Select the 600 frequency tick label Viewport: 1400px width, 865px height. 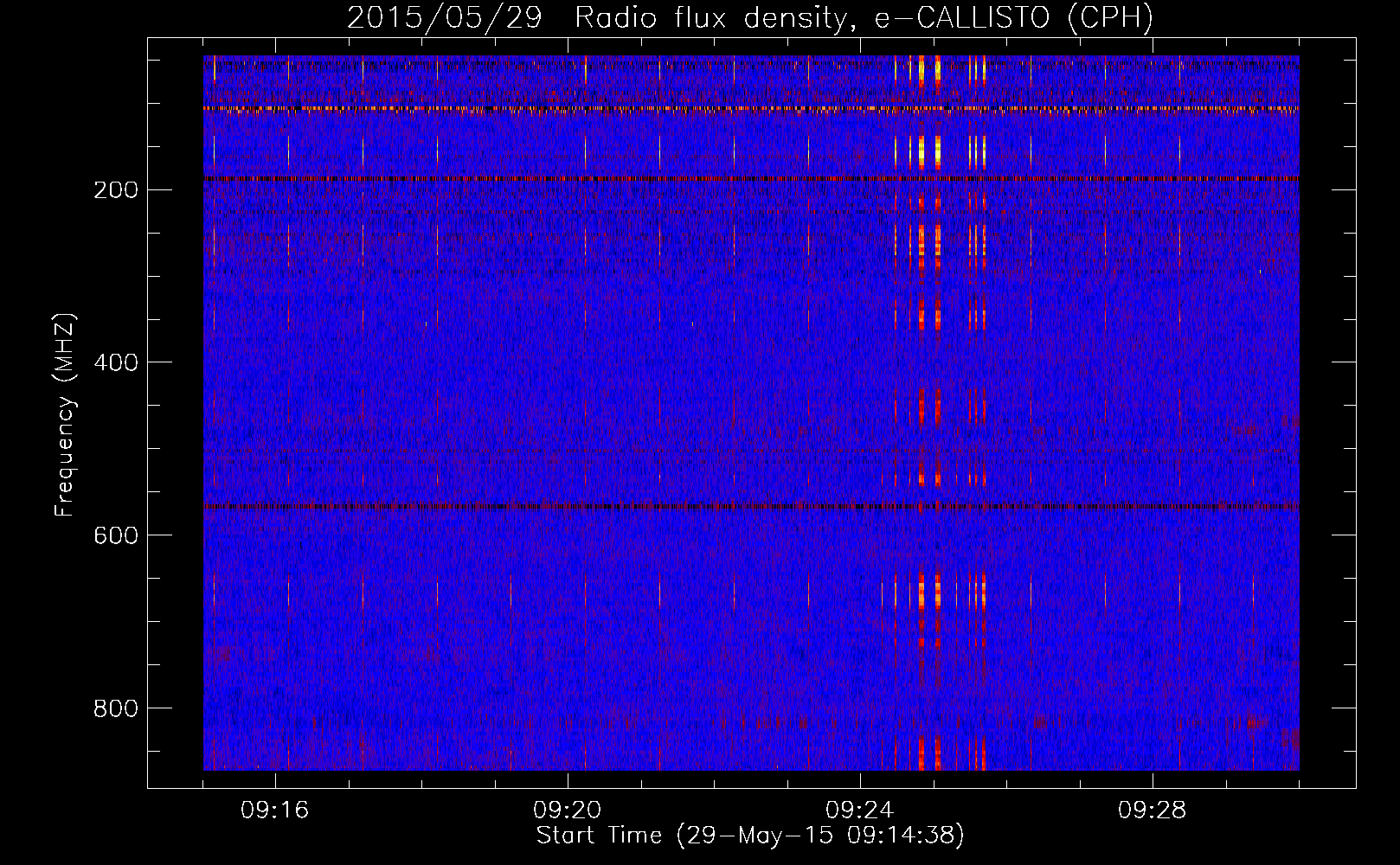116,535
